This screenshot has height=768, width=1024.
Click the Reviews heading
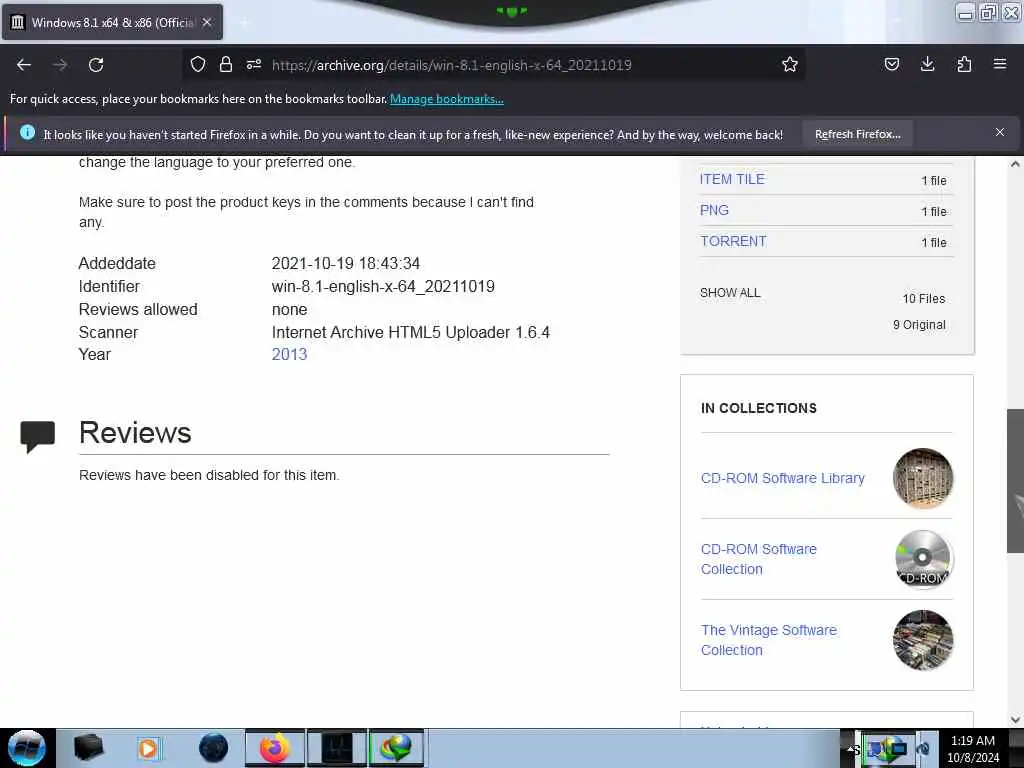(x=135, y=432)
